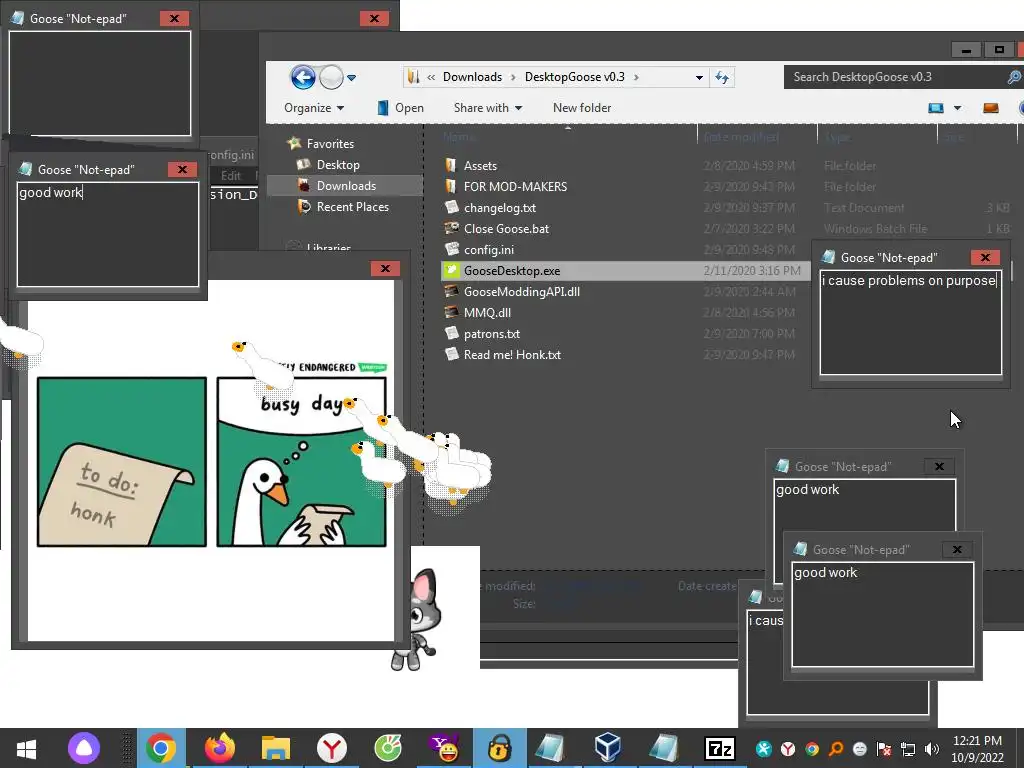Click the flag with red X tray icon
1024x768 pixels.
point(884,749)
